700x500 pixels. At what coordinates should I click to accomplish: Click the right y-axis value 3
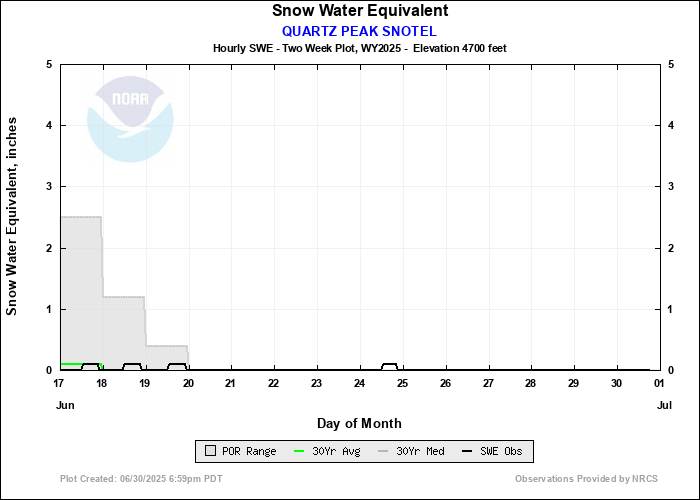[x=671, y=187]
